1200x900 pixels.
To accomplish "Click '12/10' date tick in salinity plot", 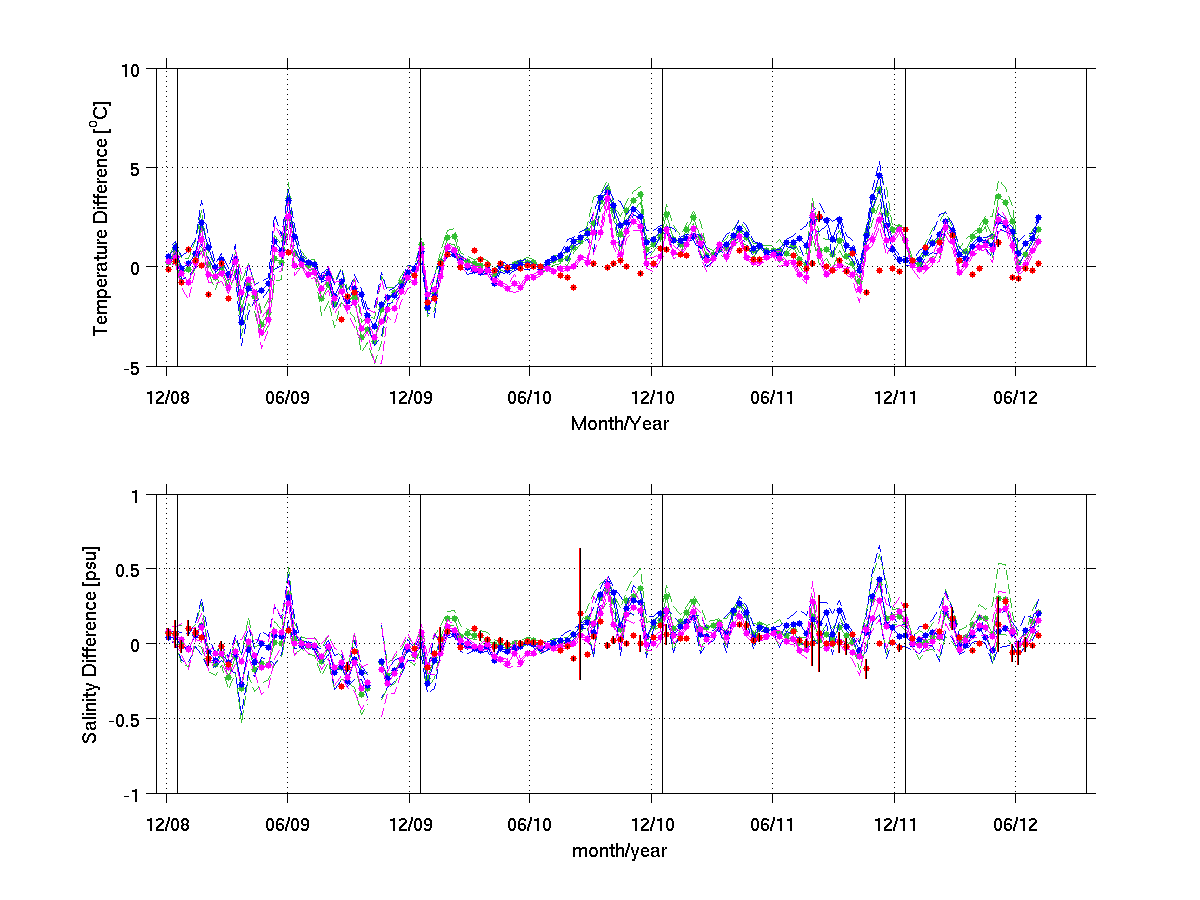I will [652, 825].
